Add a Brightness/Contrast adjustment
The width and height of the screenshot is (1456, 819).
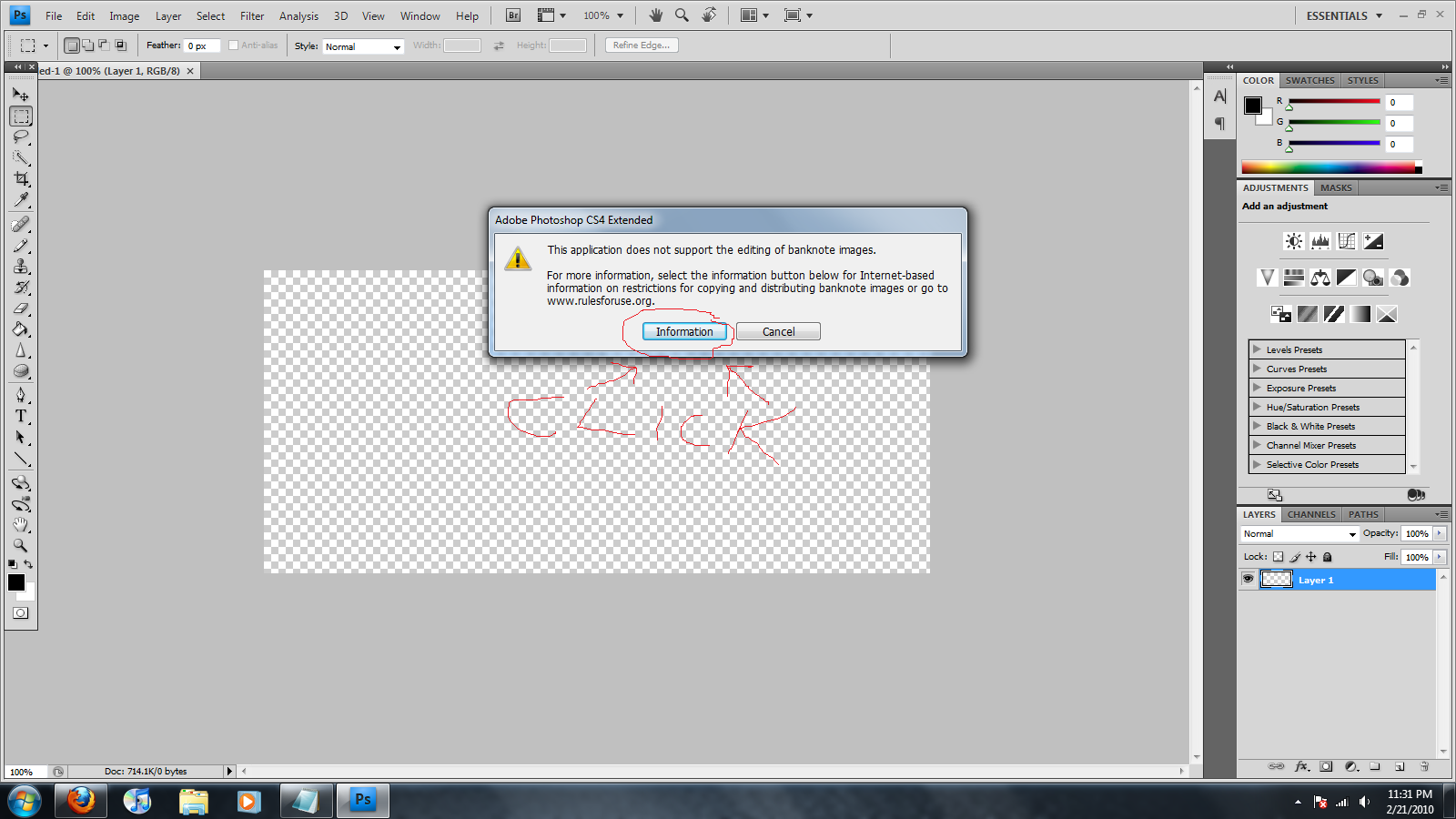[x=1293, y=241]
